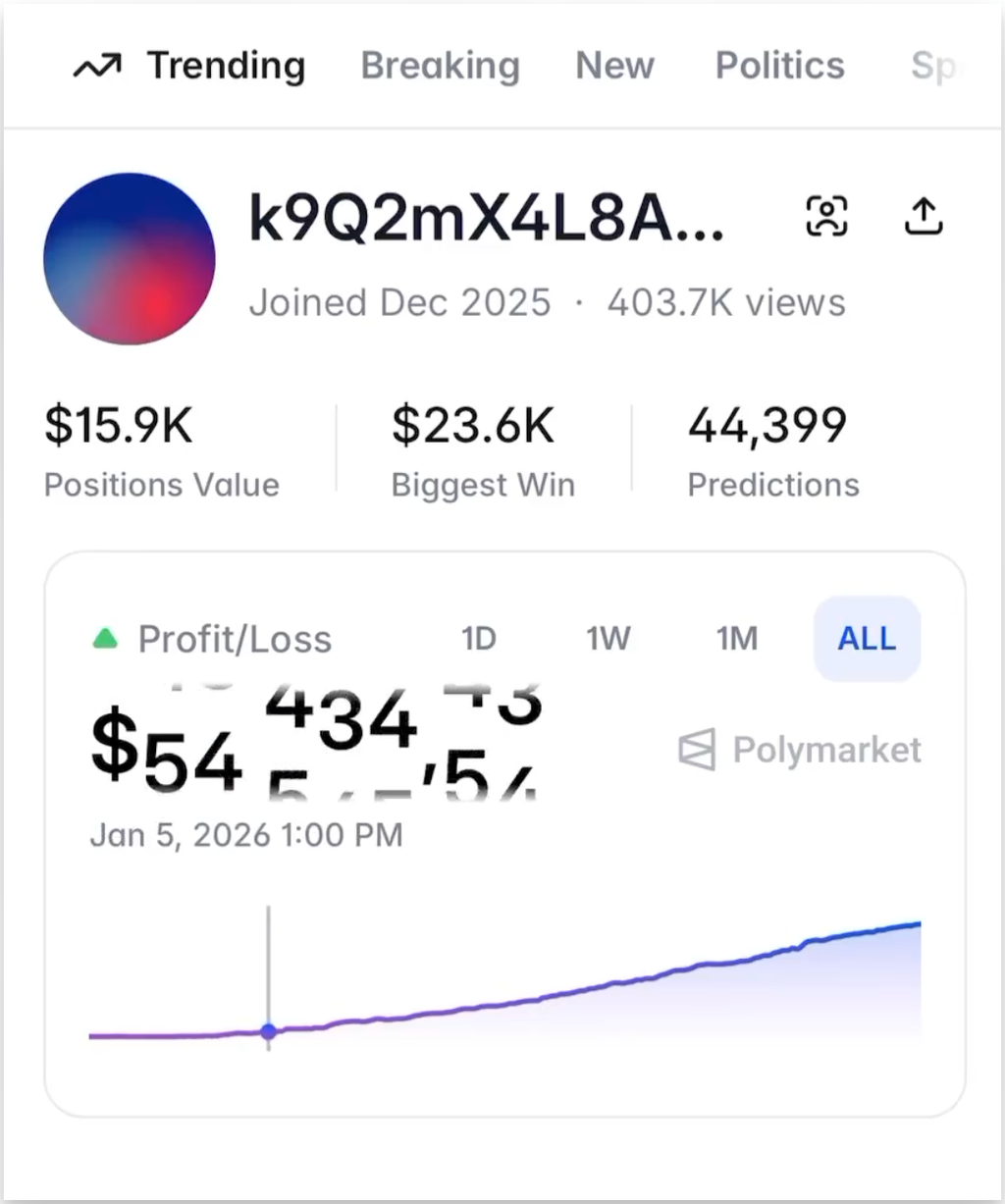Click the username k9Q2mX4L8A heading
The image size is (1005, 1204).
point(486,218)
